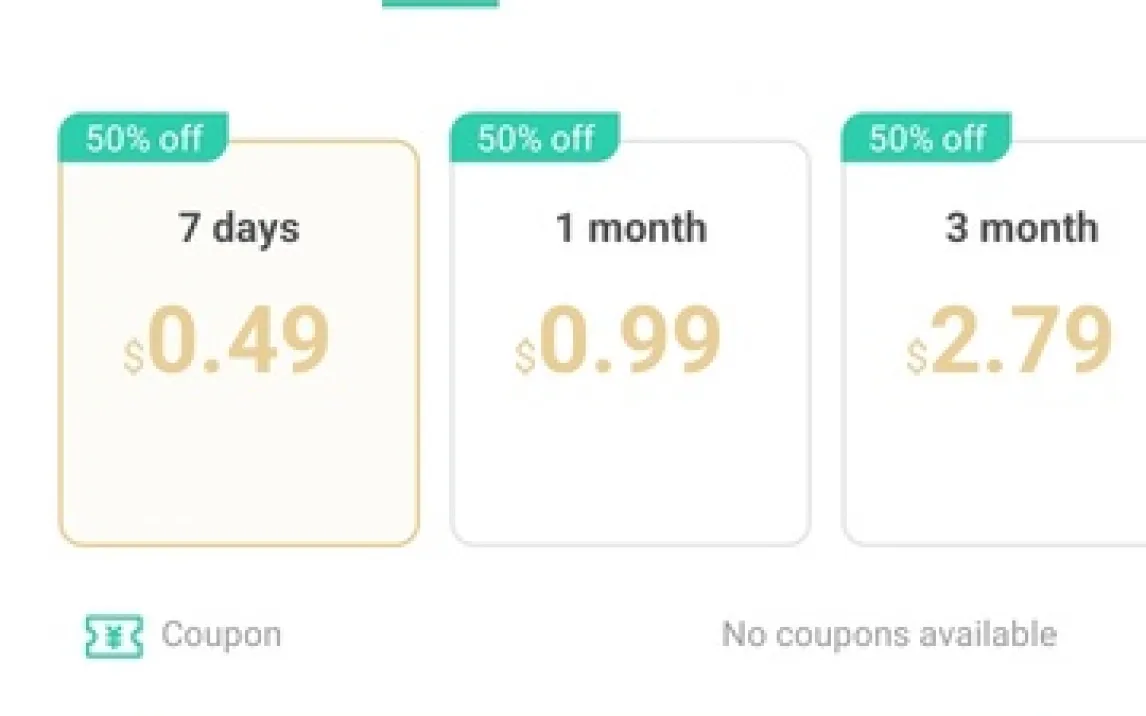Click empty space below the $0.99 price
The height and width of the screenshot is (716, 1146).
click(630, 460)
